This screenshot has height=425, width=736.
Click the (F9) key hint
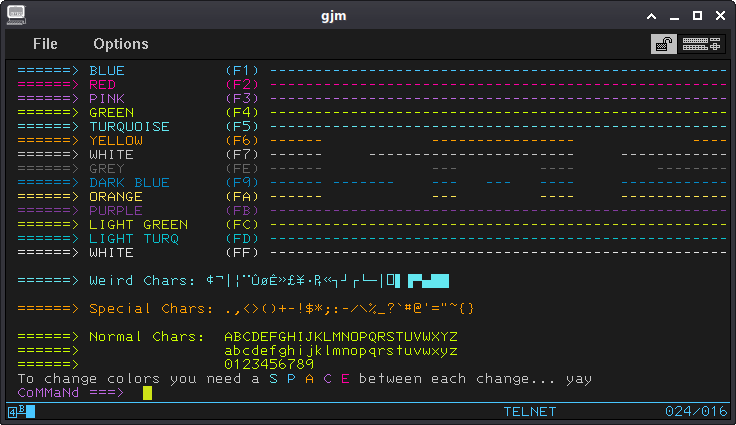click(242, 183)
